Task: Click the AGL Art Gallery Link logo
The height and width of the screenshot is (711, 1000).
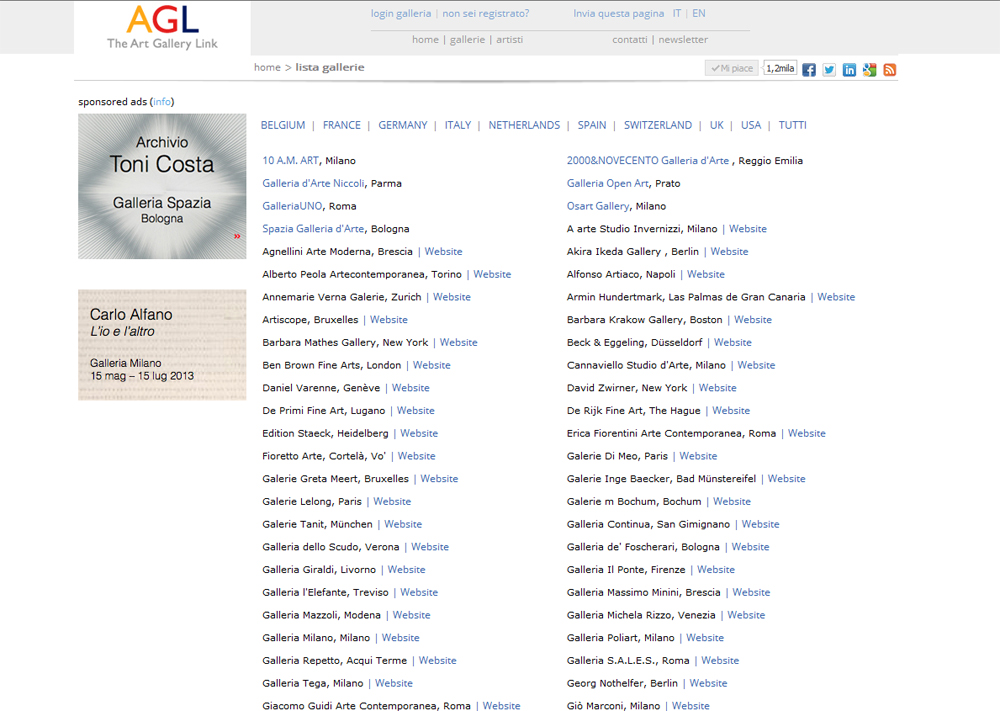Action: point(162,28)
